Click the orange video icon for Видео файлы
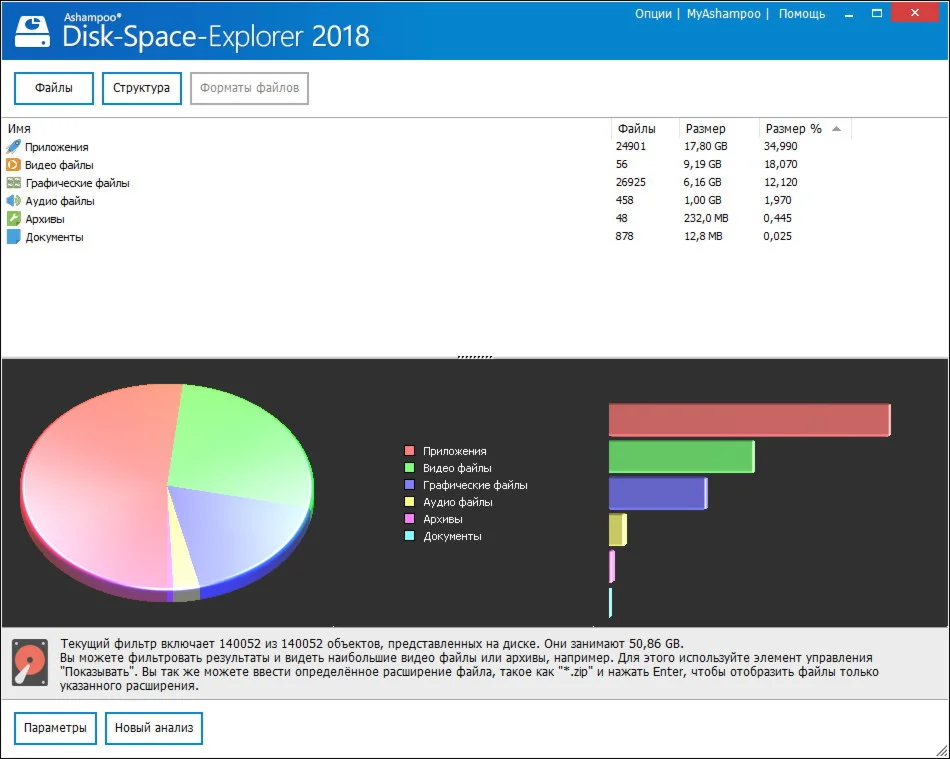This screenshot has width=950, height=759. coord(13,165)
